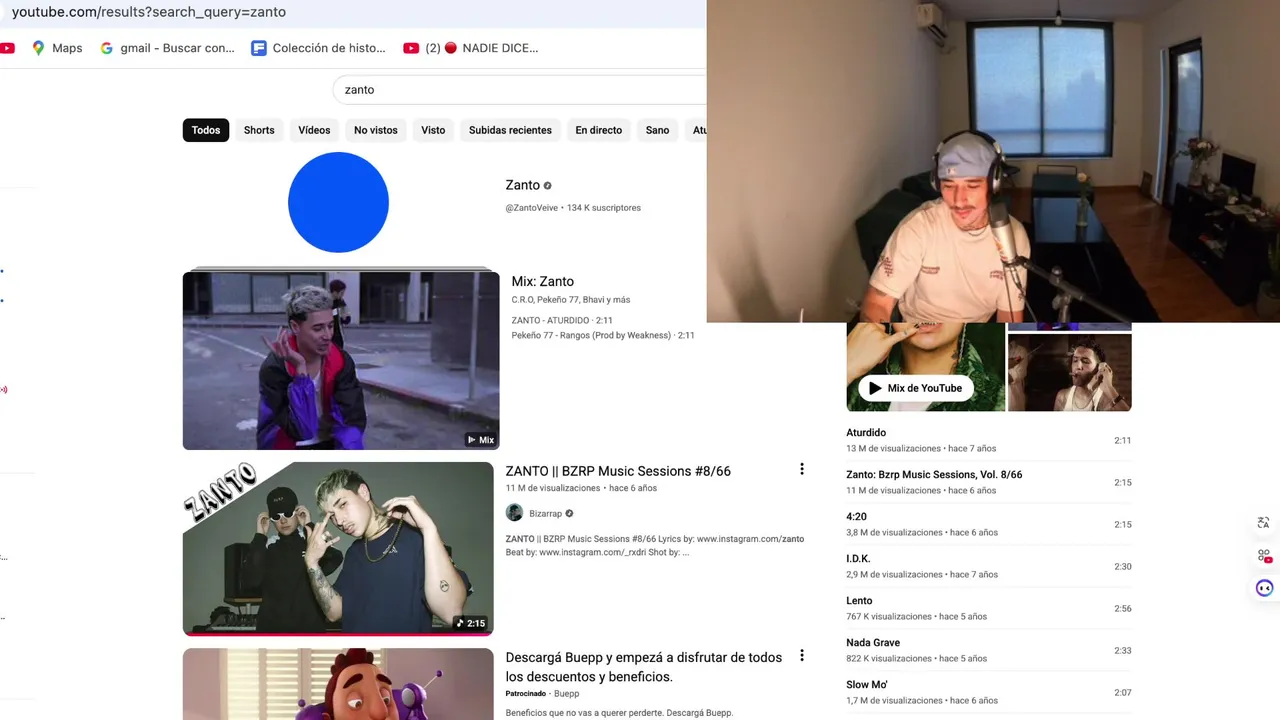
Task: Click the apps-with-YouTube extension icon
Action: tap(1264, 556)
